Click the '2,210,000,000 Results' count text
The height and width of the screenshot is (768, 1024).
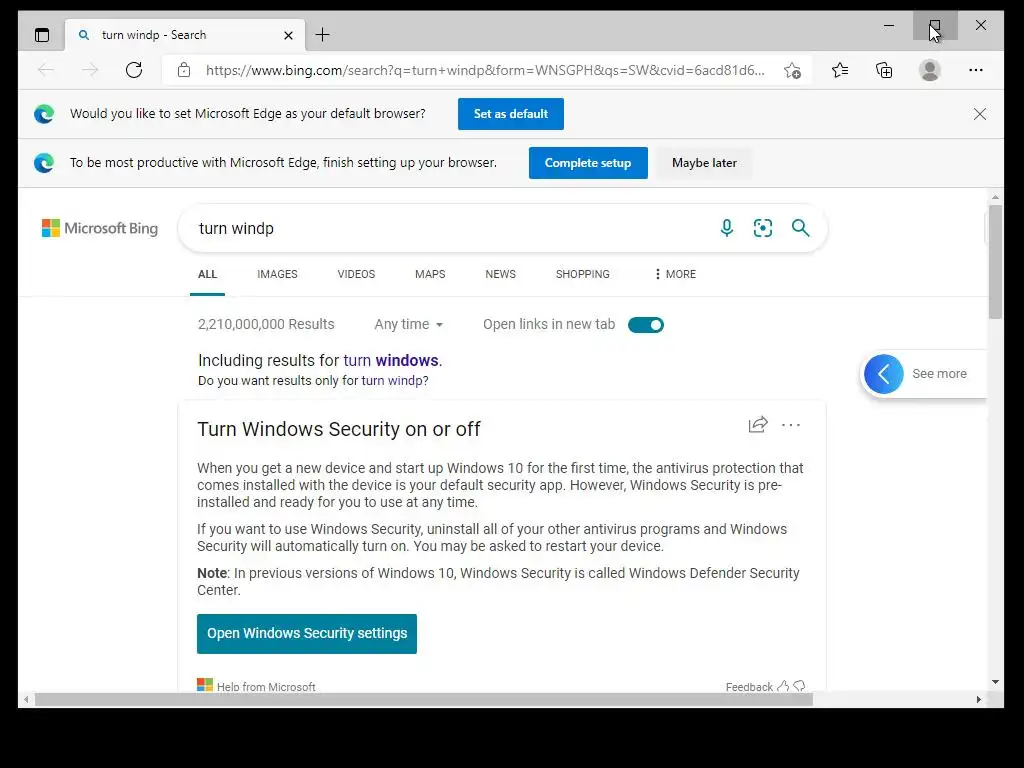266,325
